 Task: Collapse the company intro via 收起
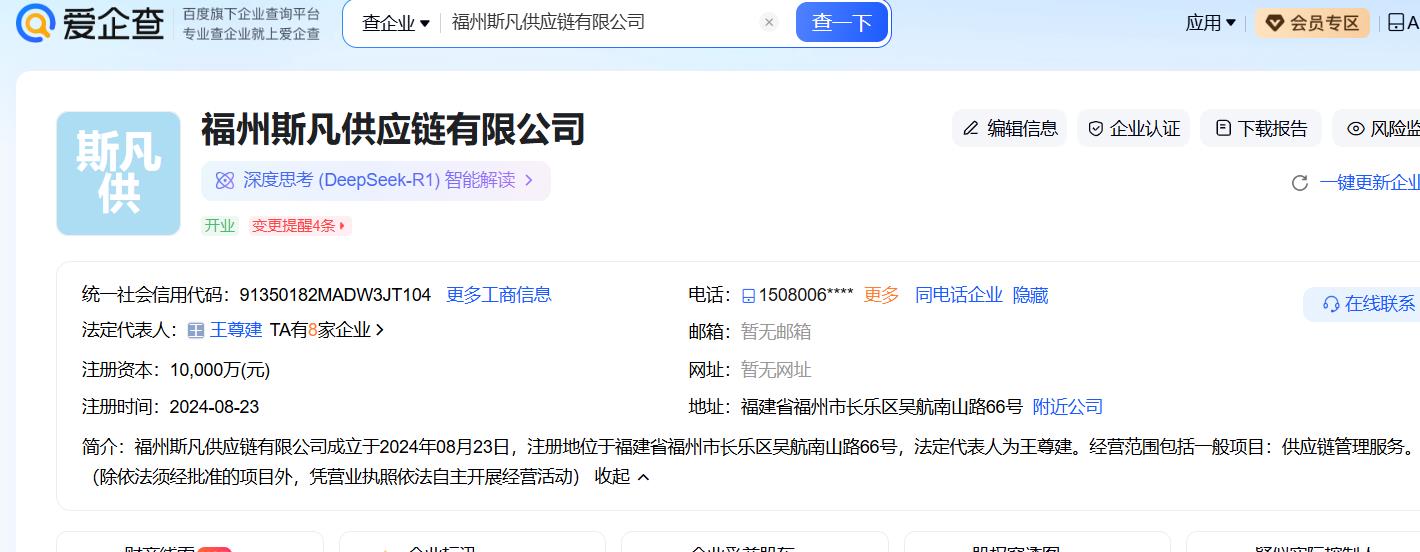point(622,477)
